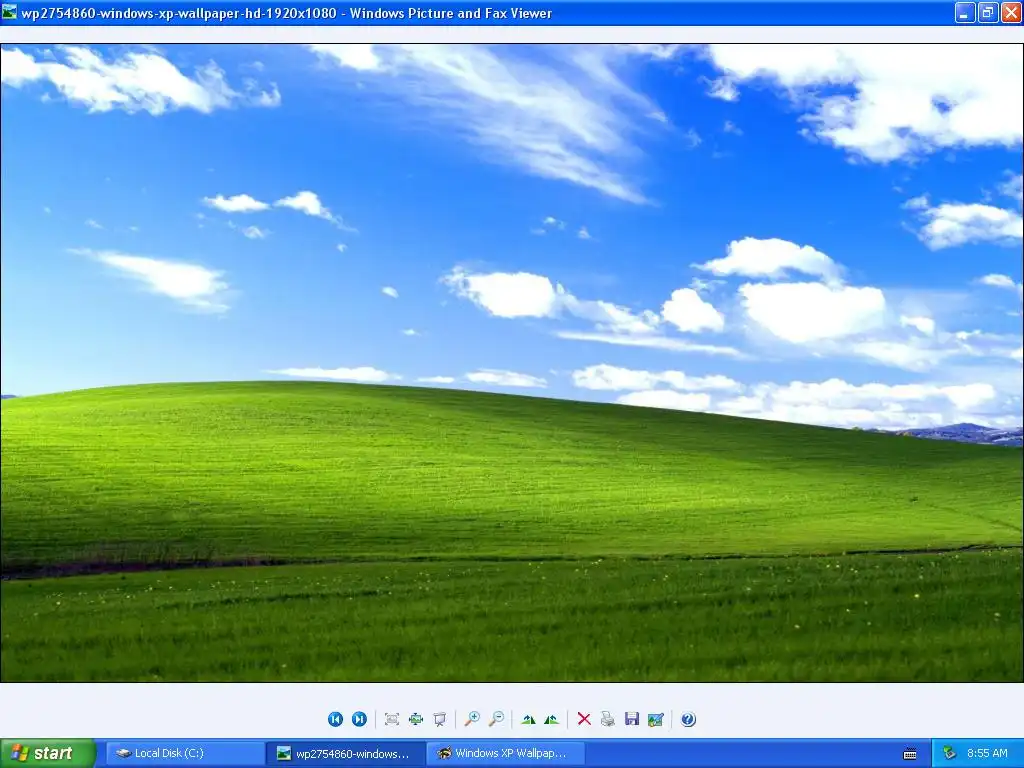Go to the previous image
Screen dimensions: 1024x768
pos(335,719)
